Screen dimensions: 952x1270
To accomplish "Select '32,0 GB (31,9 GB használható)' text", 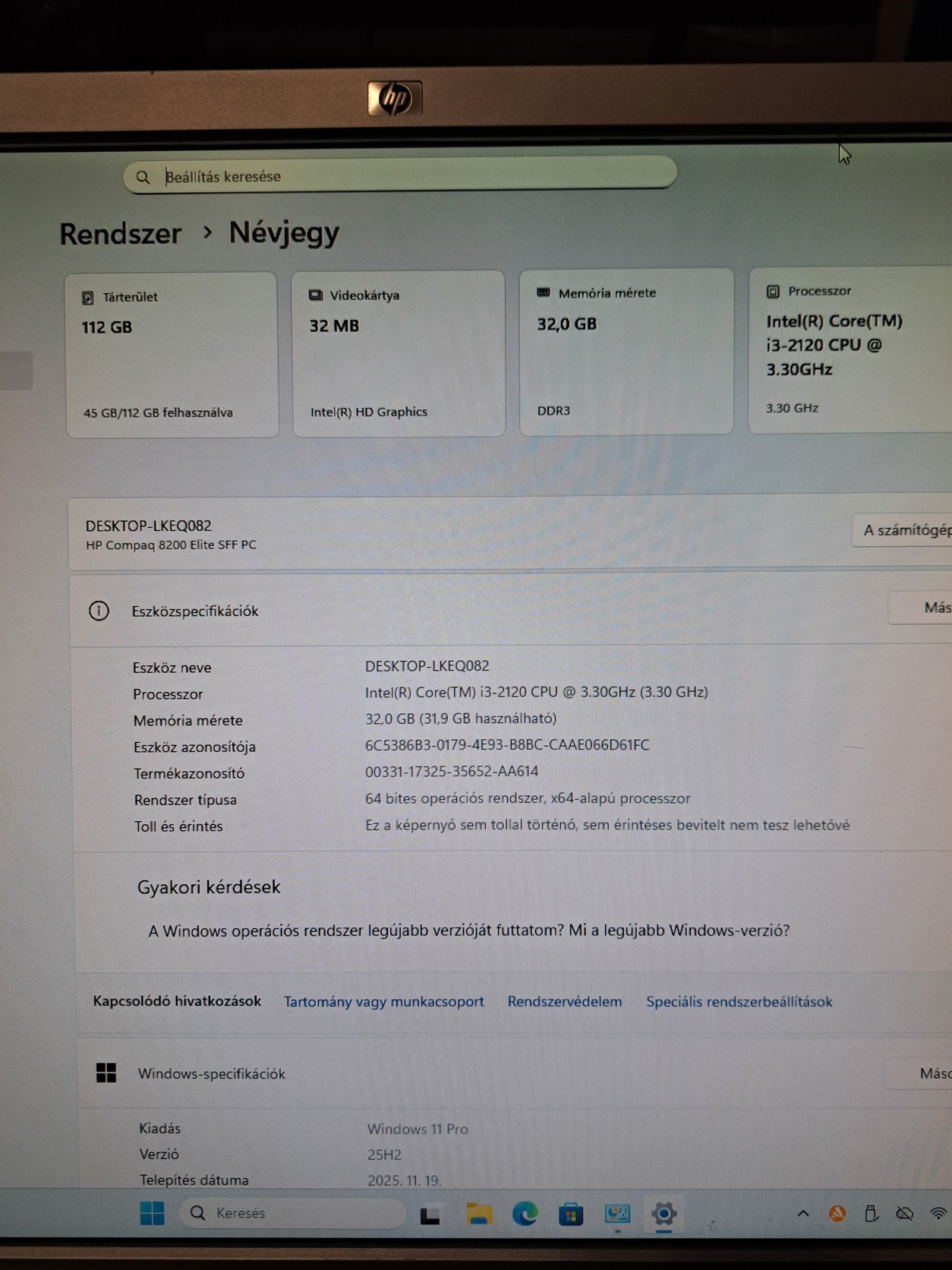I will point(461,719).
